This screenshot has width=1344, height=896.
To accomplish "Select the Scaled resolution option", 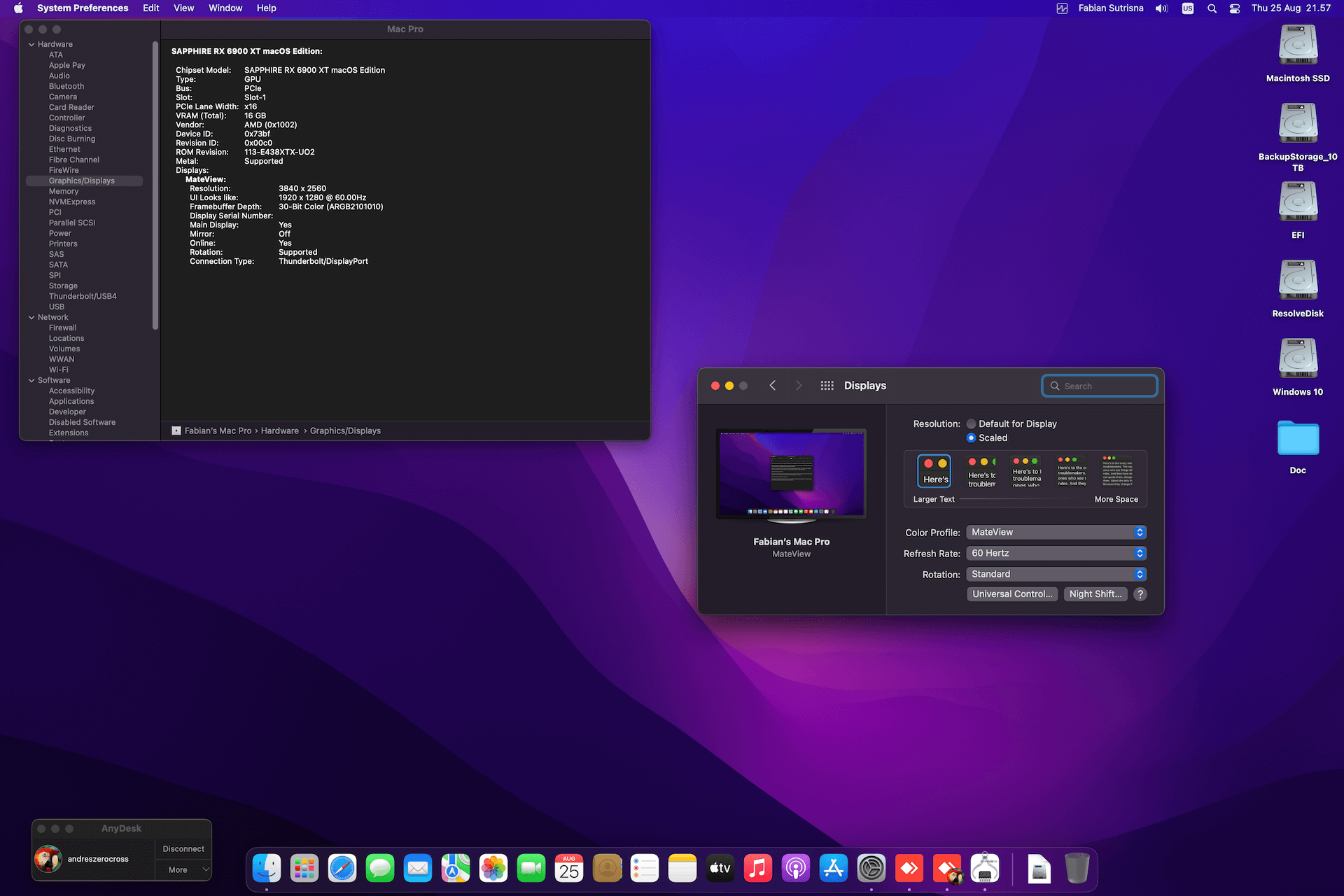I will [x=972, y=437].
